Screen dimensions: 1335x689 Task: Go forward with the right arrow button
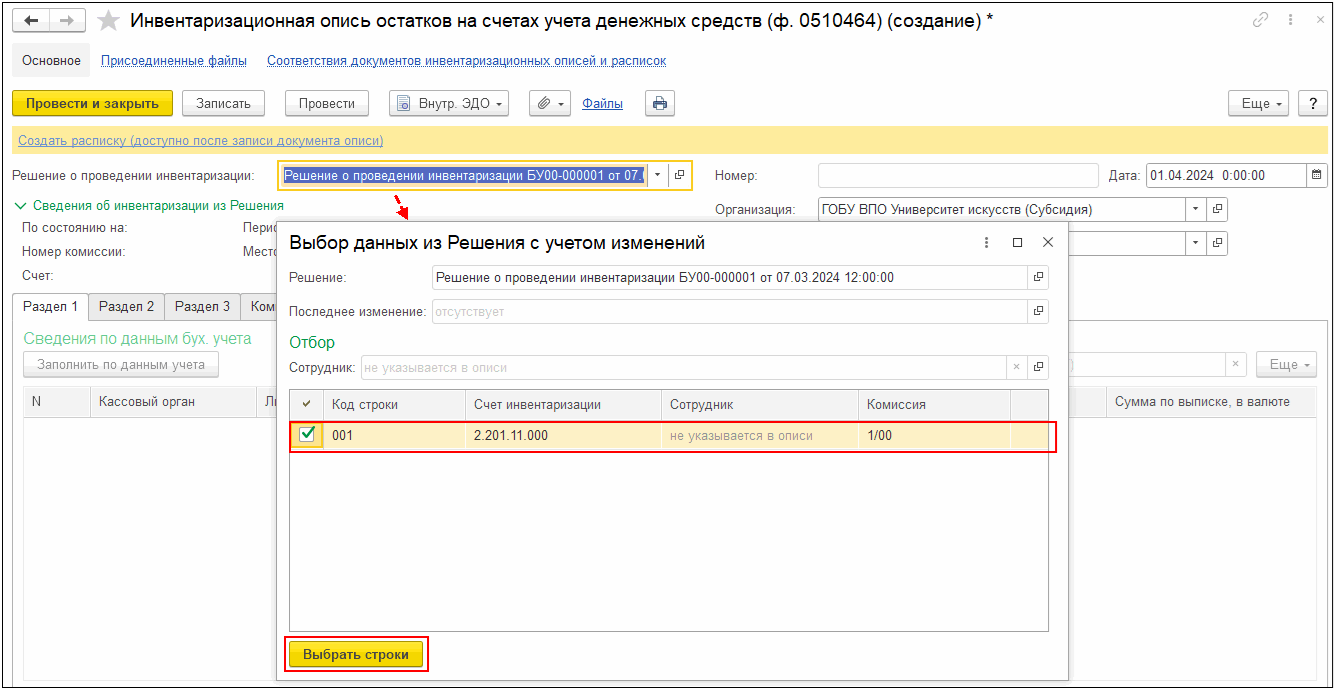[67, 21]
